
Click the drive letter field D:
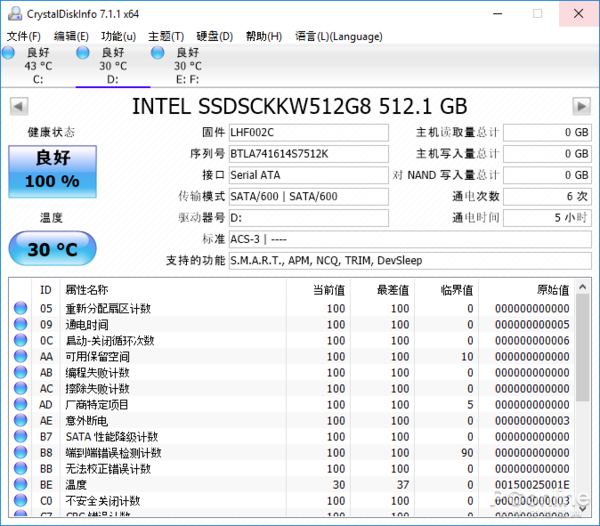point(308,218)
